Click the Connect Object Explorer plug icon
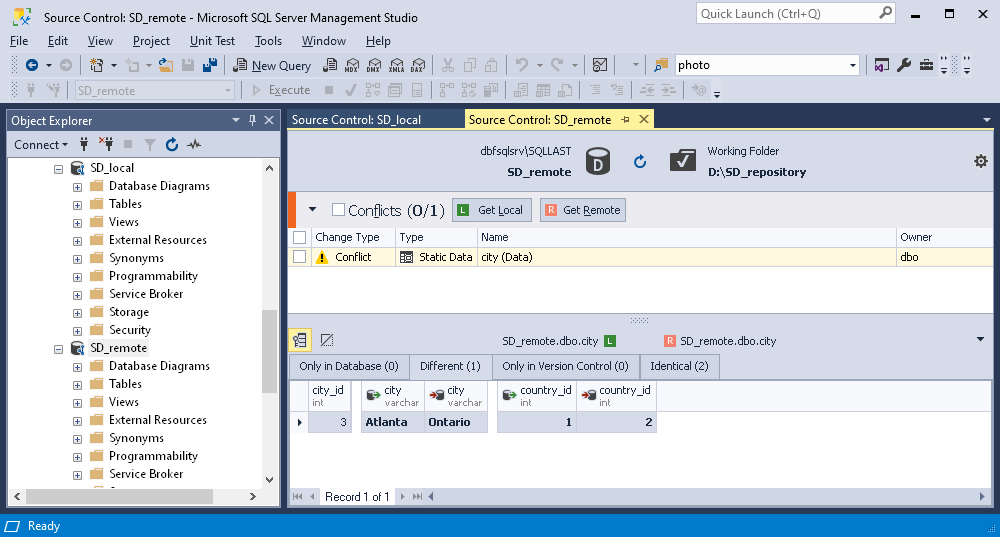1000x537 pixels. tap(84, 145)
